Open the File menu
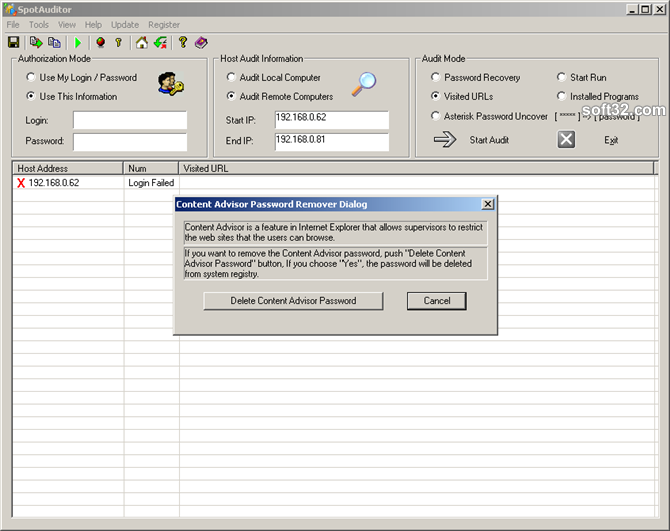Screen dimensions: 670x531 point(13,25)
